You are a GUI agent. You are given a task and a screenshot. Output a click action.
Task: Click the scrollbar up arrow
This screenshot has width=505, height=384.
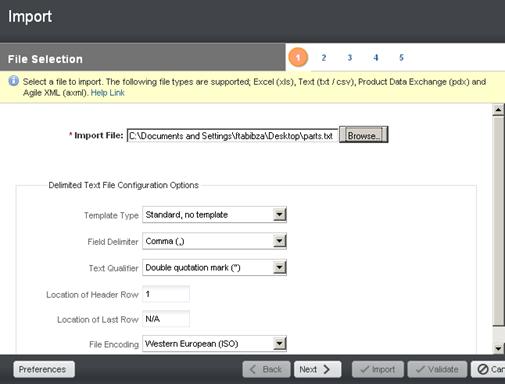point(498,110)
